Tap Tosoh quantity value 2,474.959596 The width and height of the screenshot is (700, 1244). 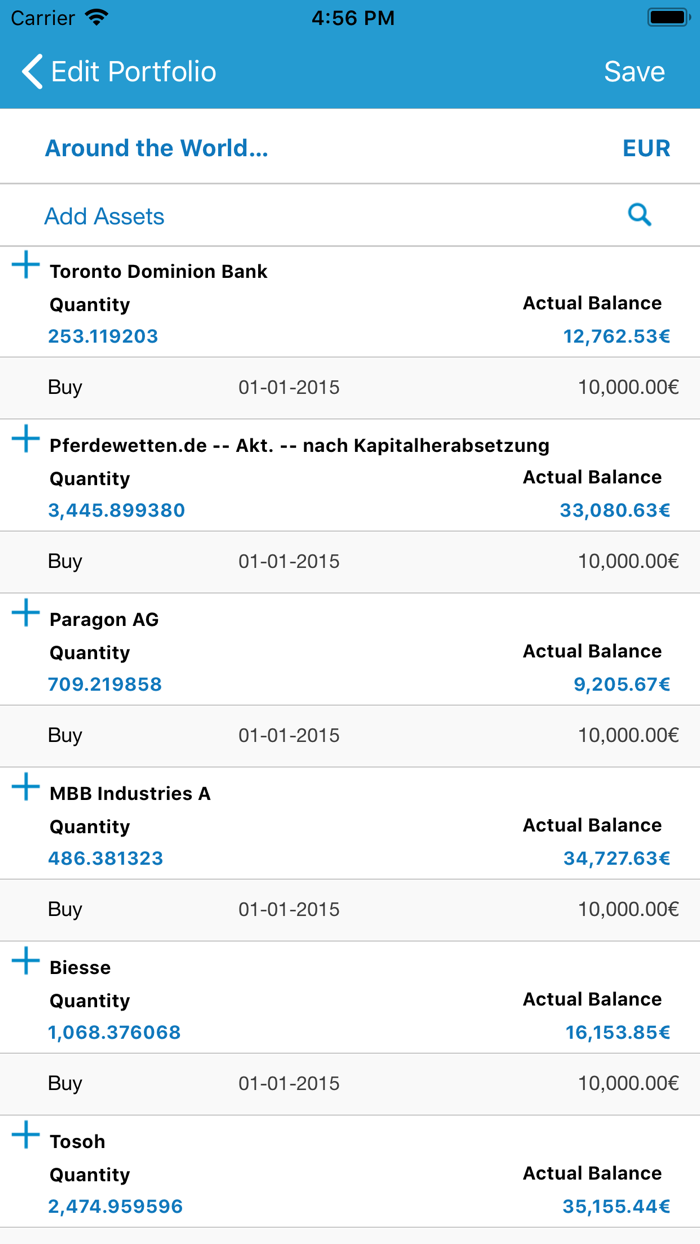[115, 1206]
